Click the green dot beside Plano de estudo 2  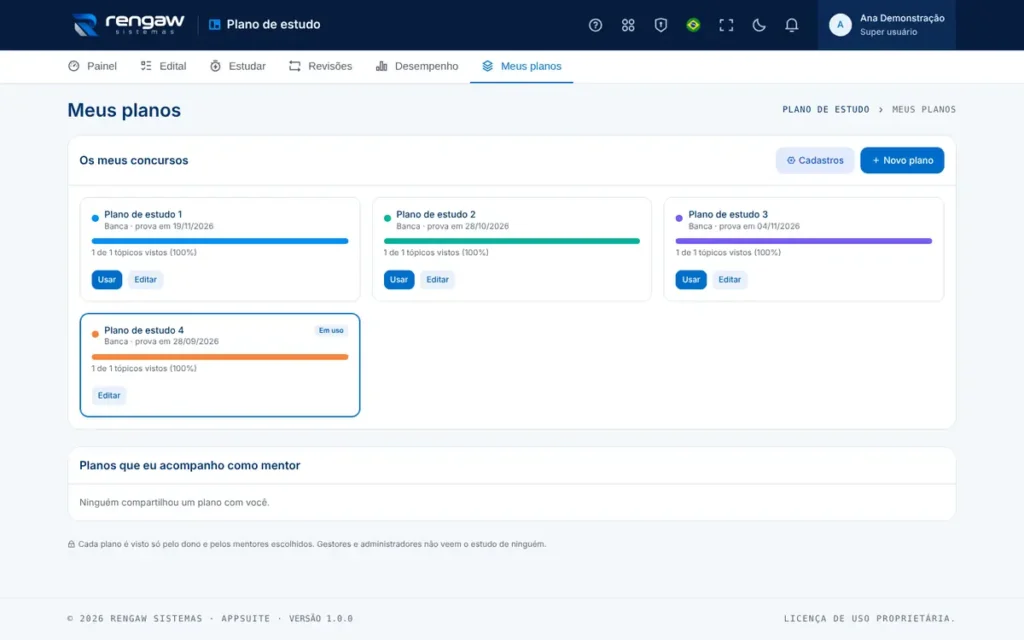click(387, 218)
